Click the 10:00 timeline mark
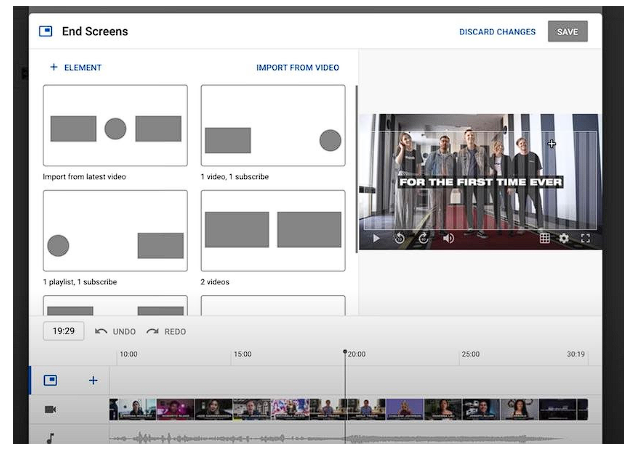Image resolution: width=634 pixels, height=456 pixels. (x=128, y=354)
